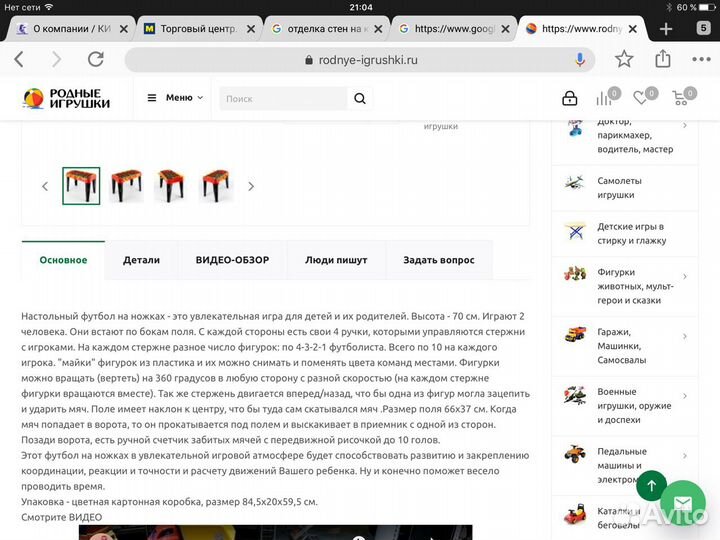The height and width of the screenshot is (540, 720).
Task: Show next product thumbnails arrow
Action: (x=251, y=186)
